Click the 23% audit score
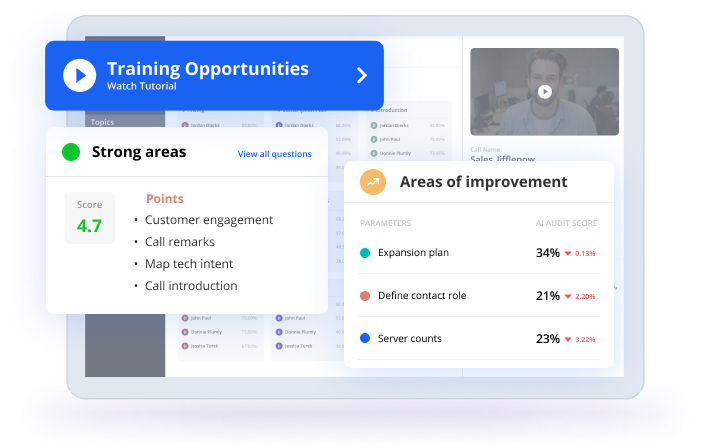This screenshot has width=706, height=448. 548,339
